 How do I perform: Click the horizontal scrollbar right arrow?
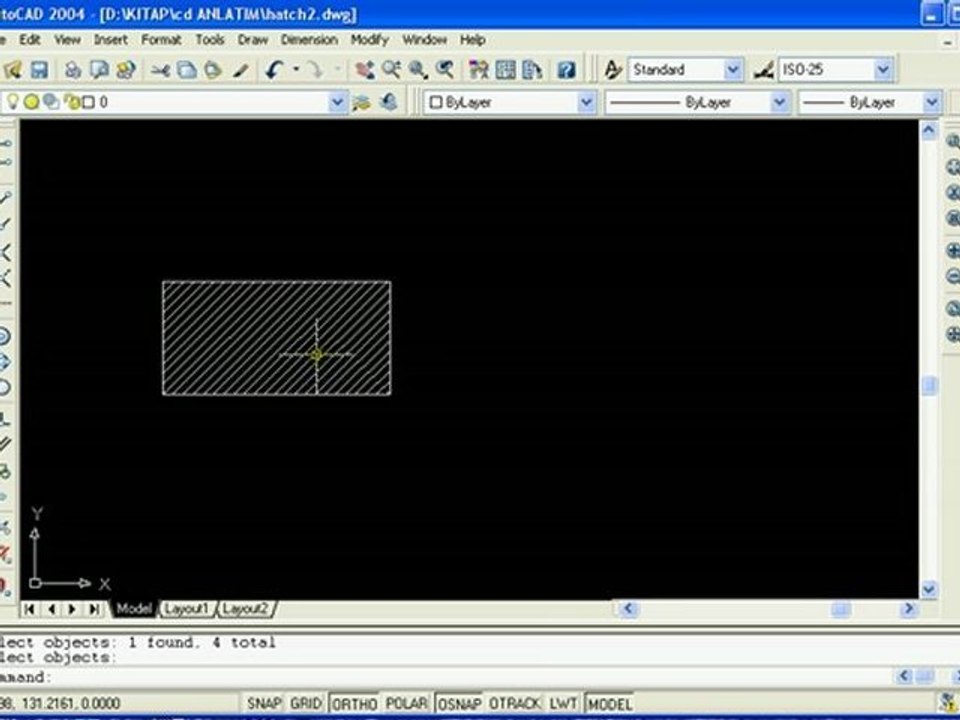tap(909, 609)
